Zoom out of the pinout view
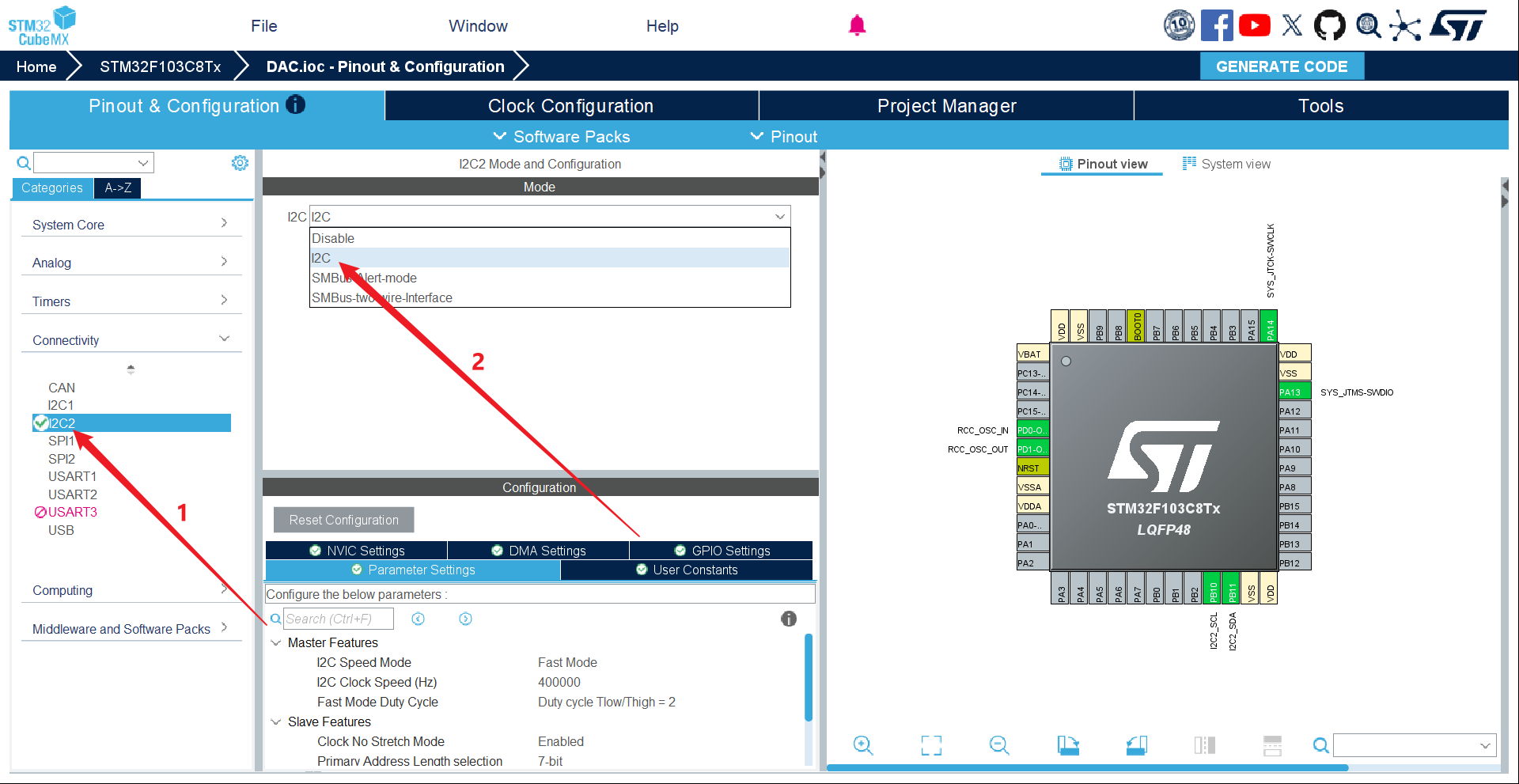 click(999, 745)
